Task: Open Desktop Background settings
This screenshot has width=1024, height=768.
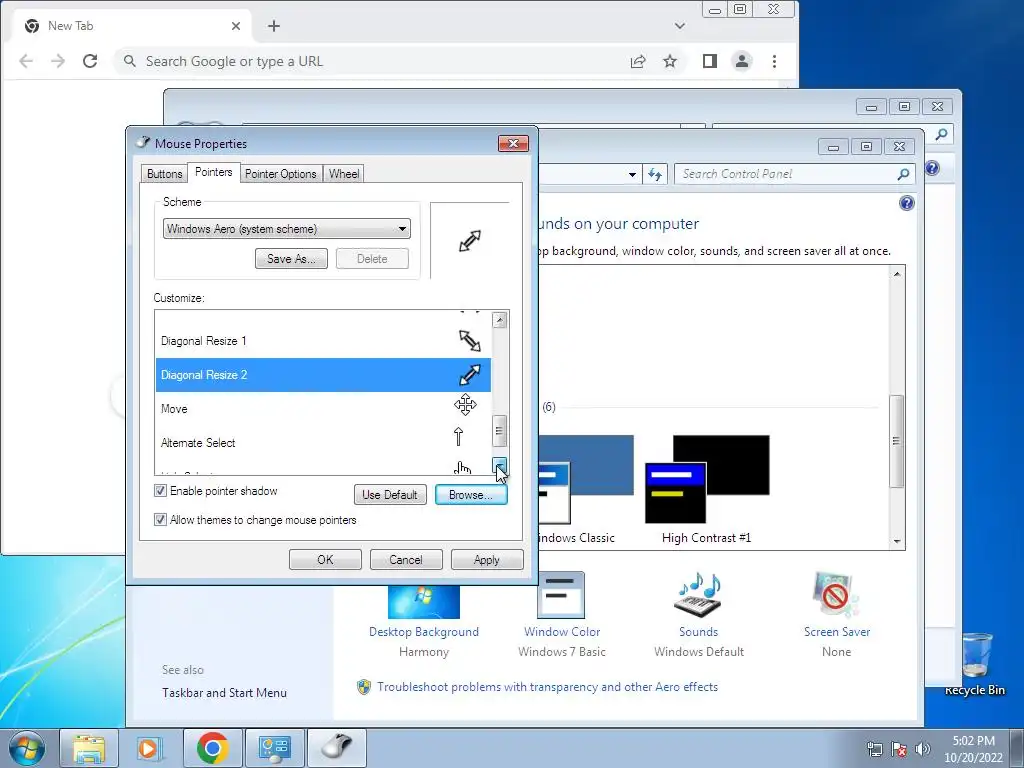Action: [424, 632]
